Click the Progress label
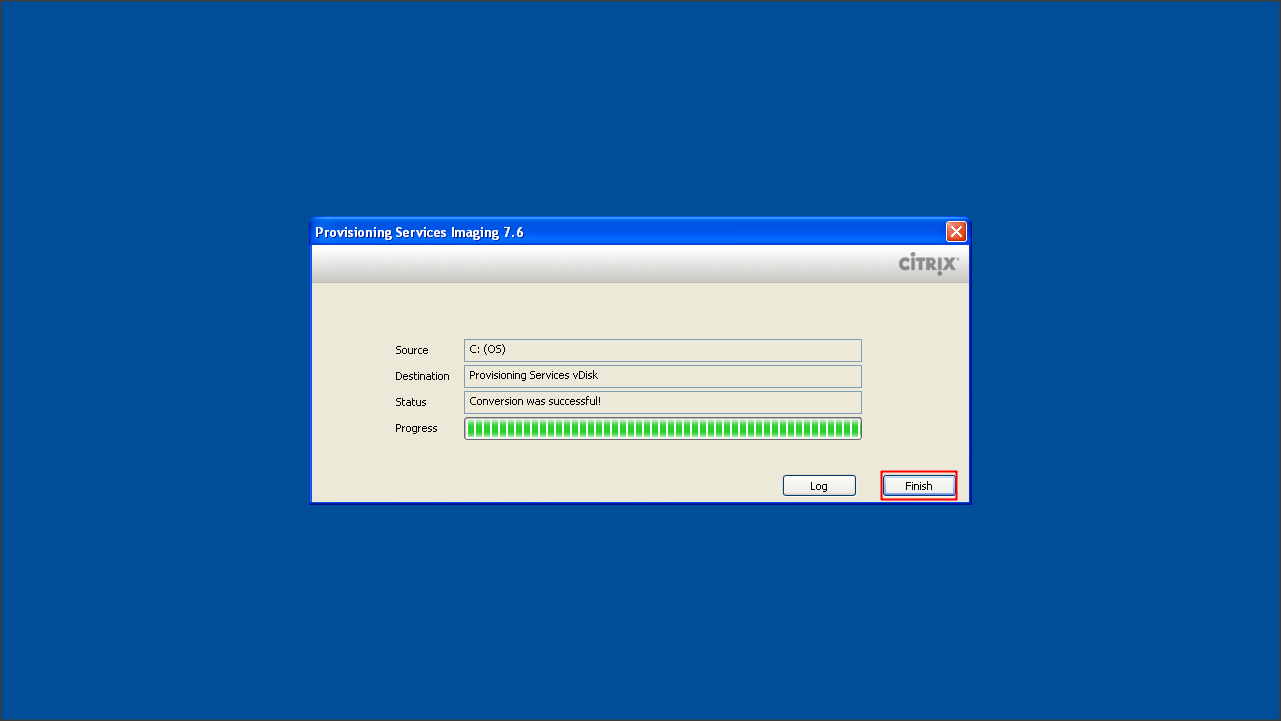Viewport: 1281px width, 721px height. pos(416,429)
